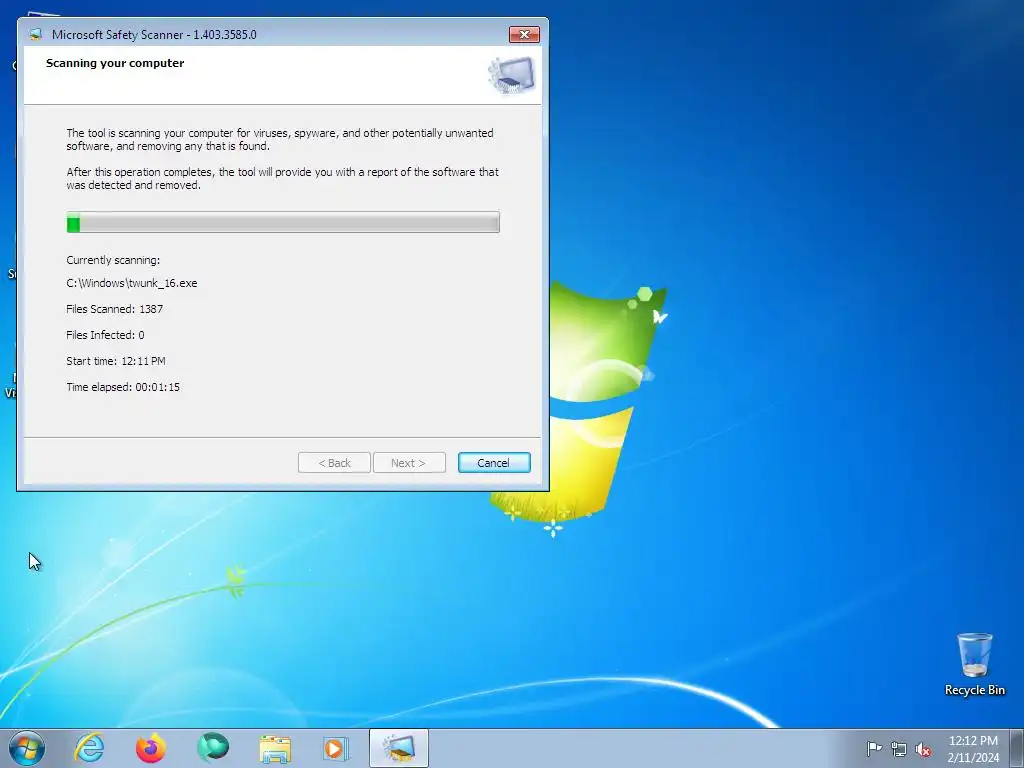
Task: Launch Firefox from the taskbar
Action: coord(150,748)
